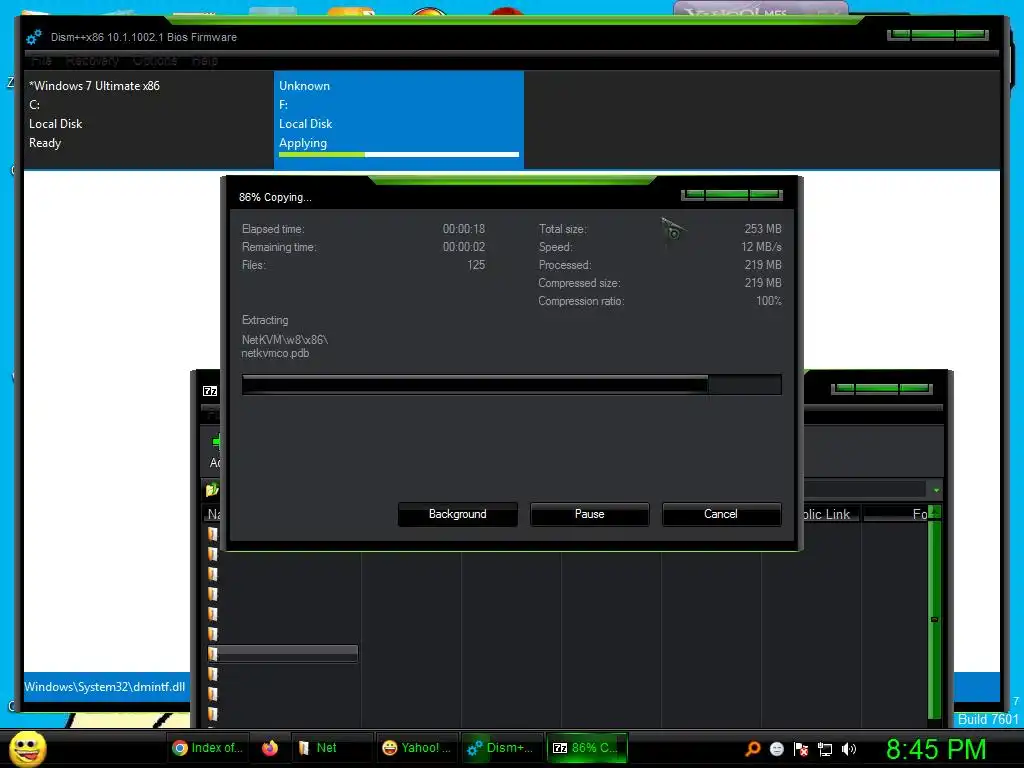Open network tray icon

tap(825, 749)
